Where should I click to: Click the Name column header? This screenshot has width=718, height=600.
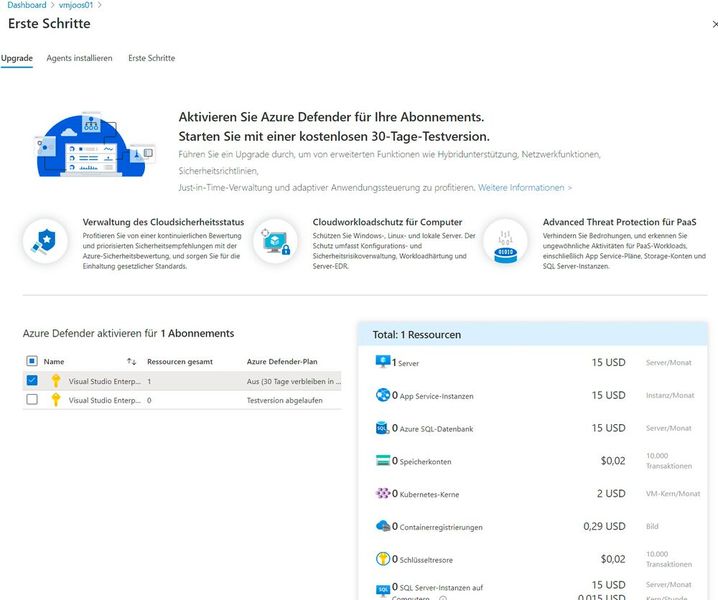click(54, 361)
